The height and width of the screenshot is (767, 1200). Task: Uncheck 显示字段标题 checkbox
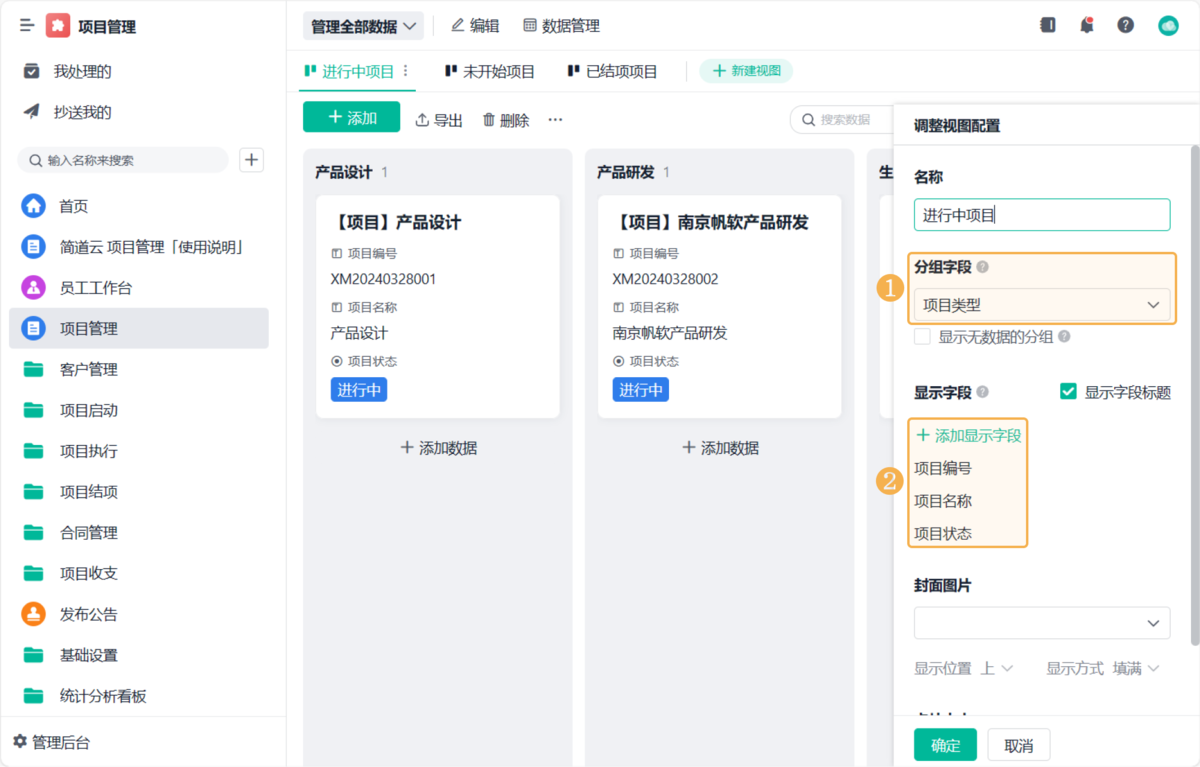coord(1068,392)
